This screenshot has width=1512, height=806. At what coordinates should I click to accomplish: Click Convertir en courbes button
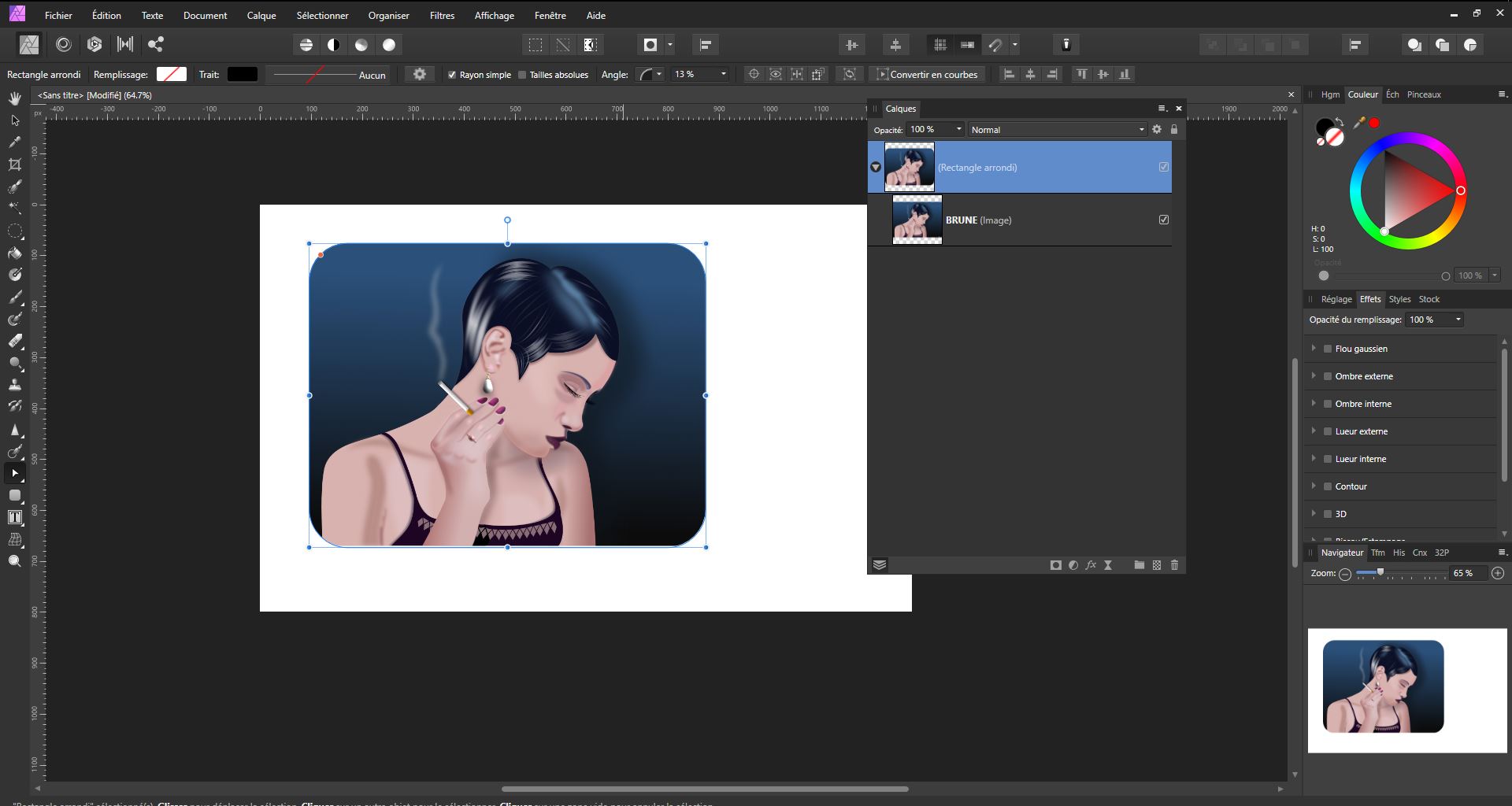point(927,75)
